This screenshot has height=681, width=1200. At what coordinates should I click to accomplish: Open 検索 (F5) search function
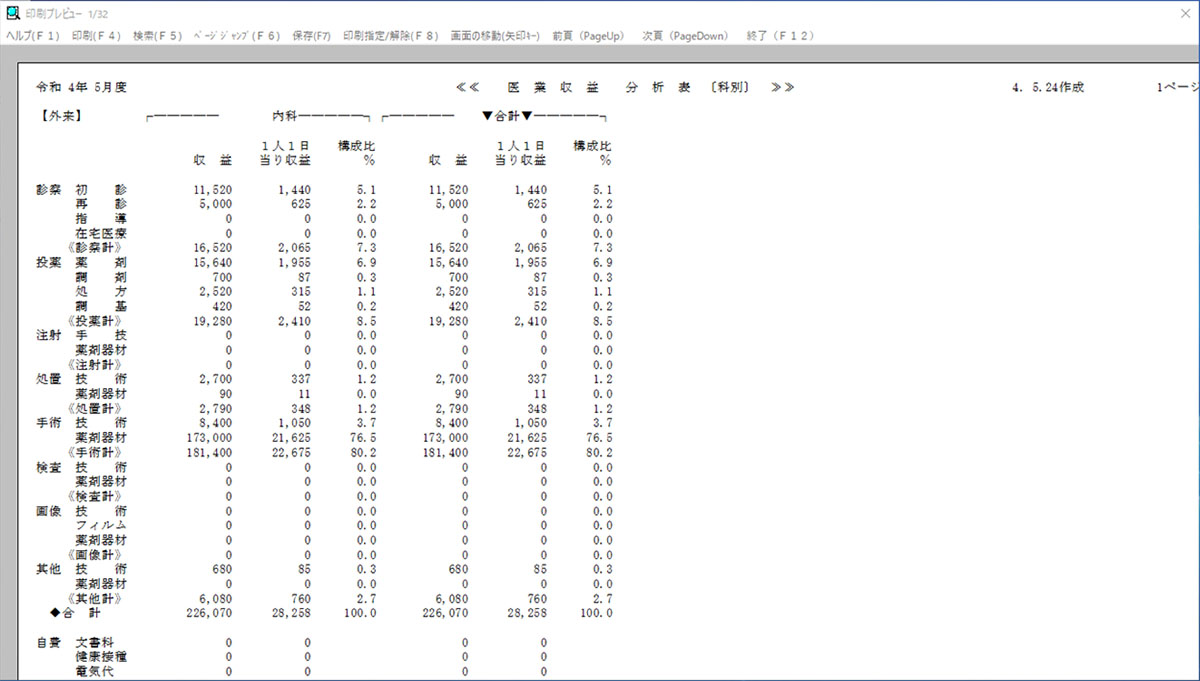(158, 36)
